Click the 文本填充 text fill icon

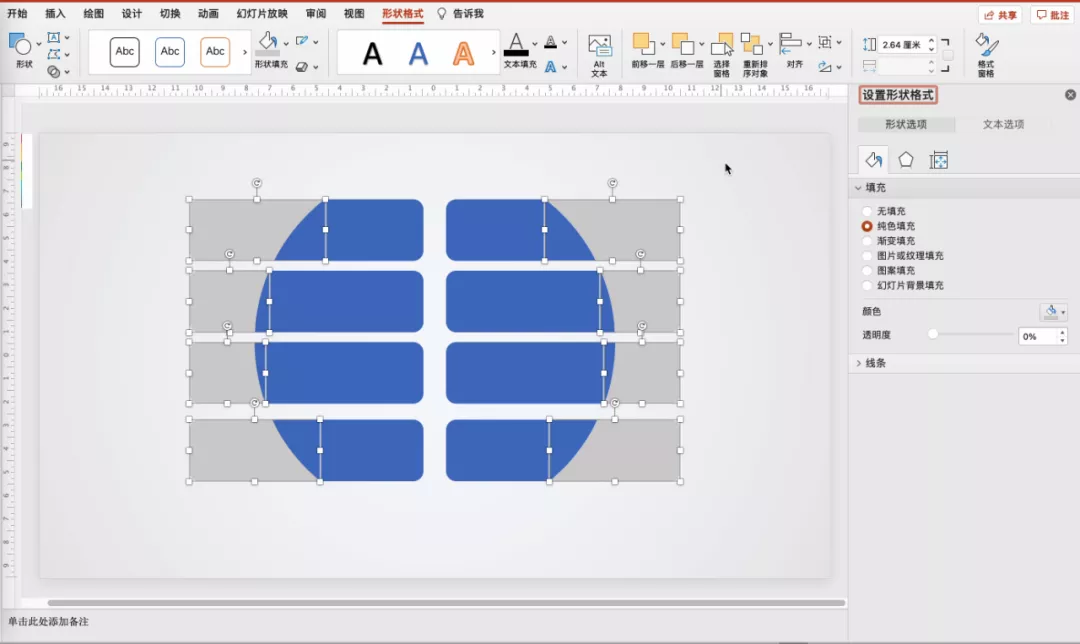tap(516, 44)
